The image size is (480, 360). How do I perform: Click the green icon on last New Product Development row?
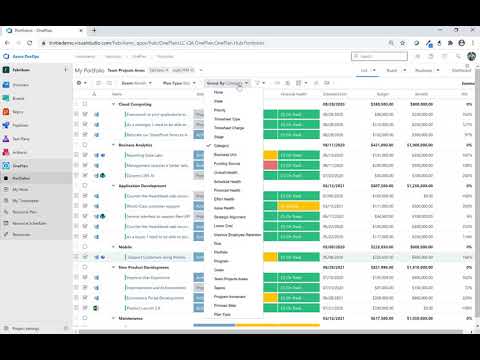95,308
